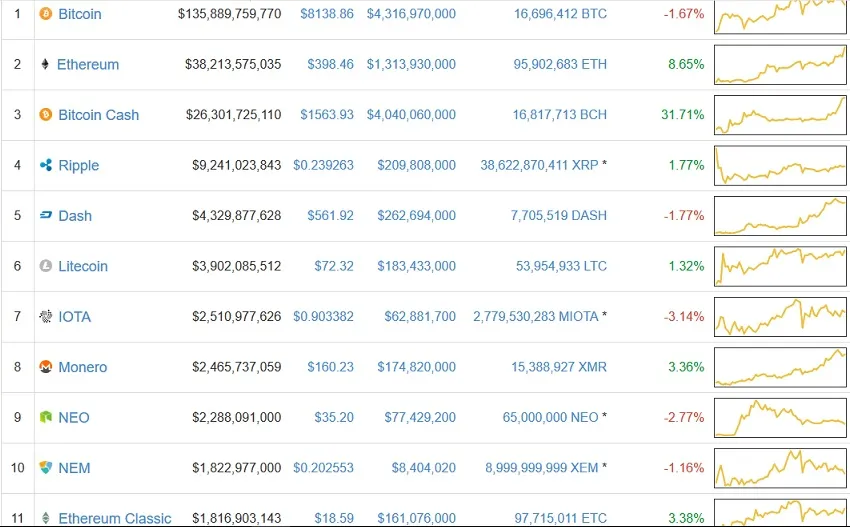The height and width of the screenshot is (527, 850).
Task: Open the NEM name link
Action: [74, 468]
